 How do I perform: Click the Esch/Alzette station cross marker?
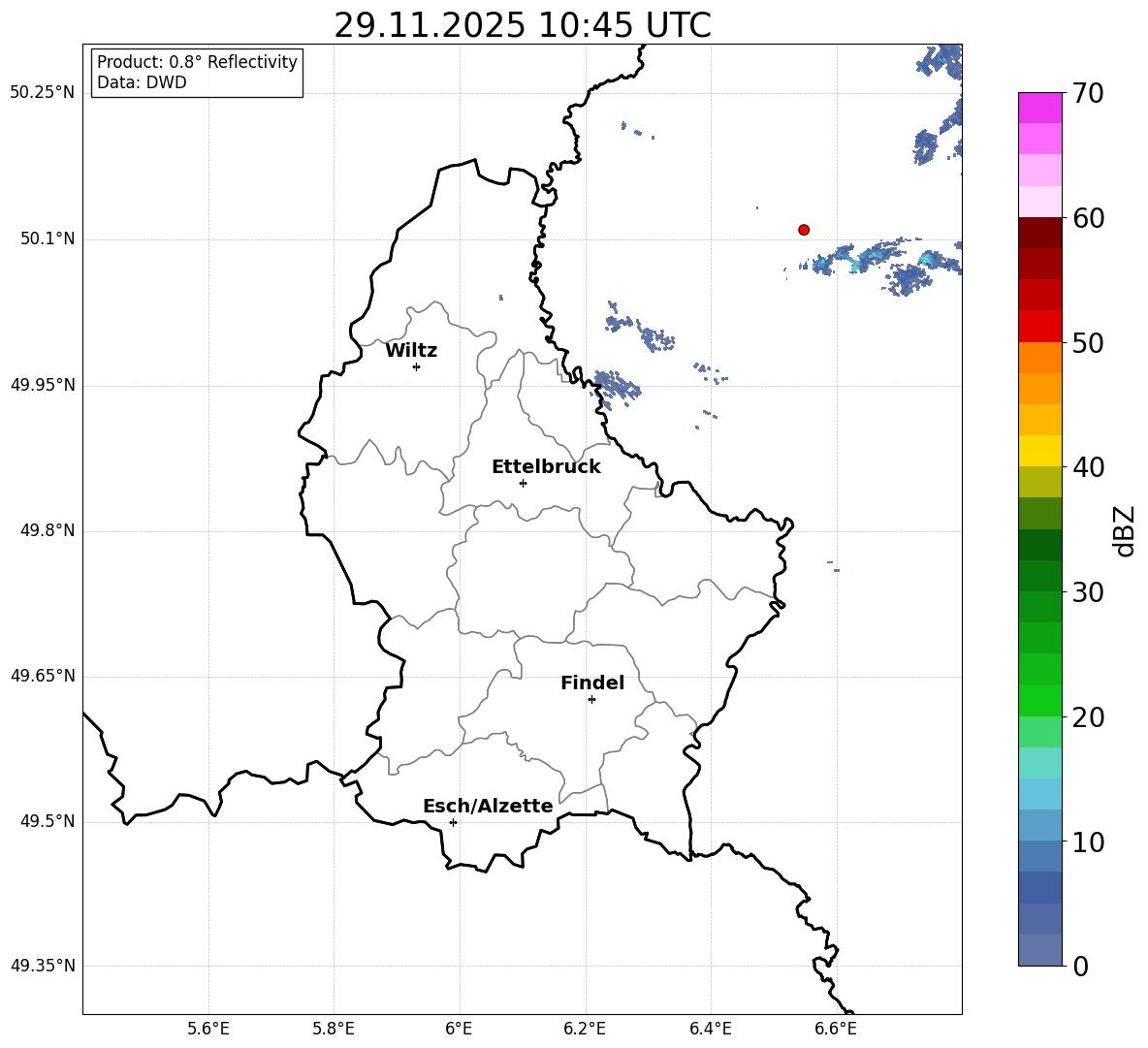coord(453,822)
